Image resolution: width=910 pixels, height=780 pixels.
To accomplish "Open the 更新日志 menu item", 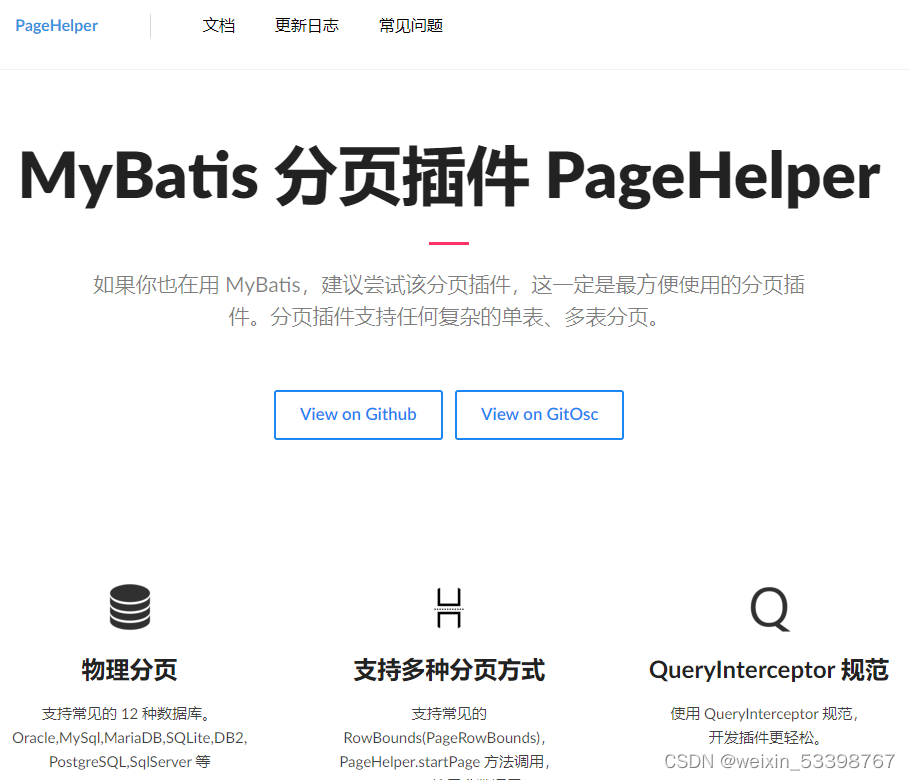I will (x=306, y=26).
